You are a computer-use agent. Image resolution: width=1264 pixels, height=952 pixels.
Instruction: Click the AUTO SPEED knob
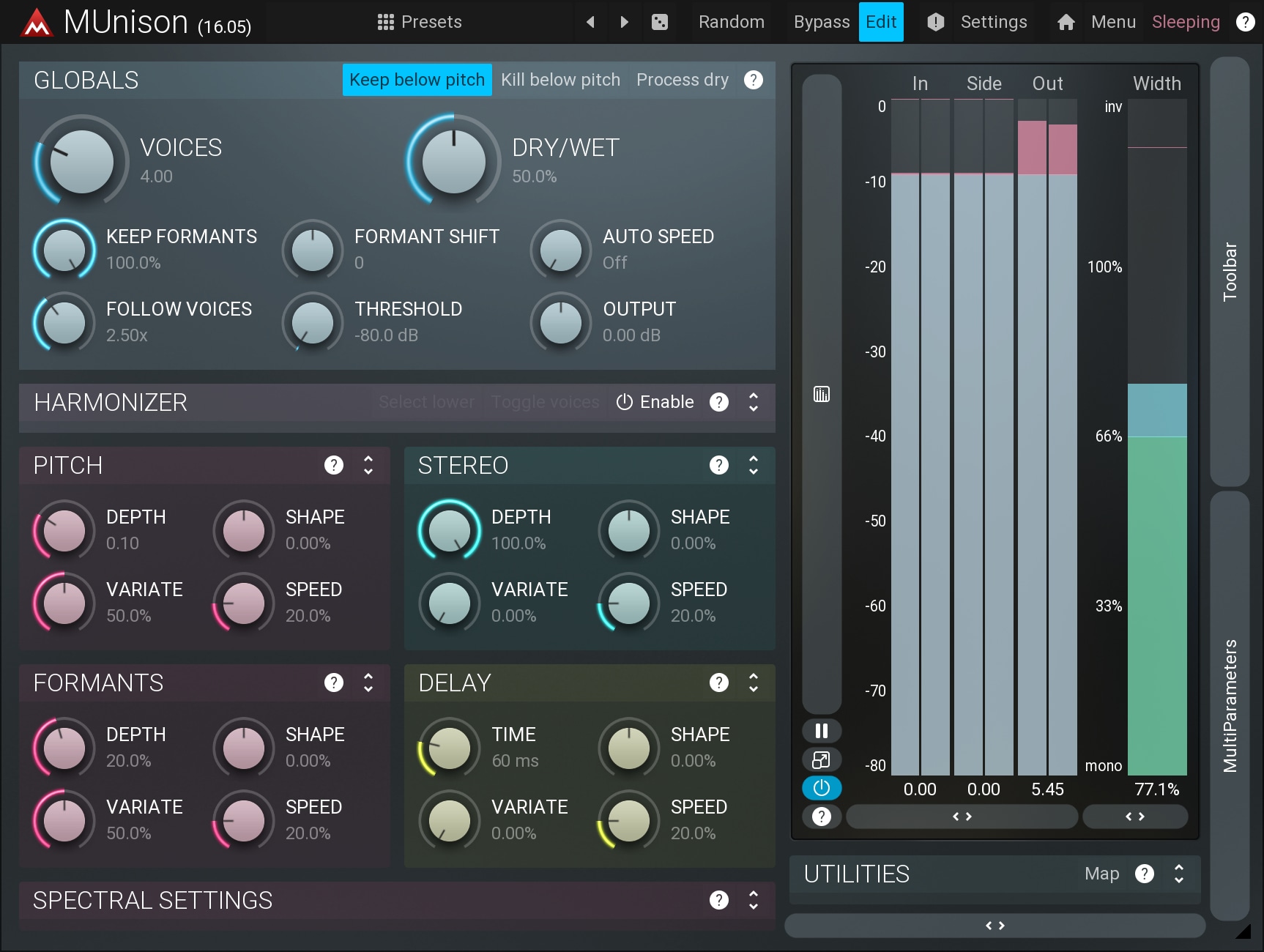(561, 250)
